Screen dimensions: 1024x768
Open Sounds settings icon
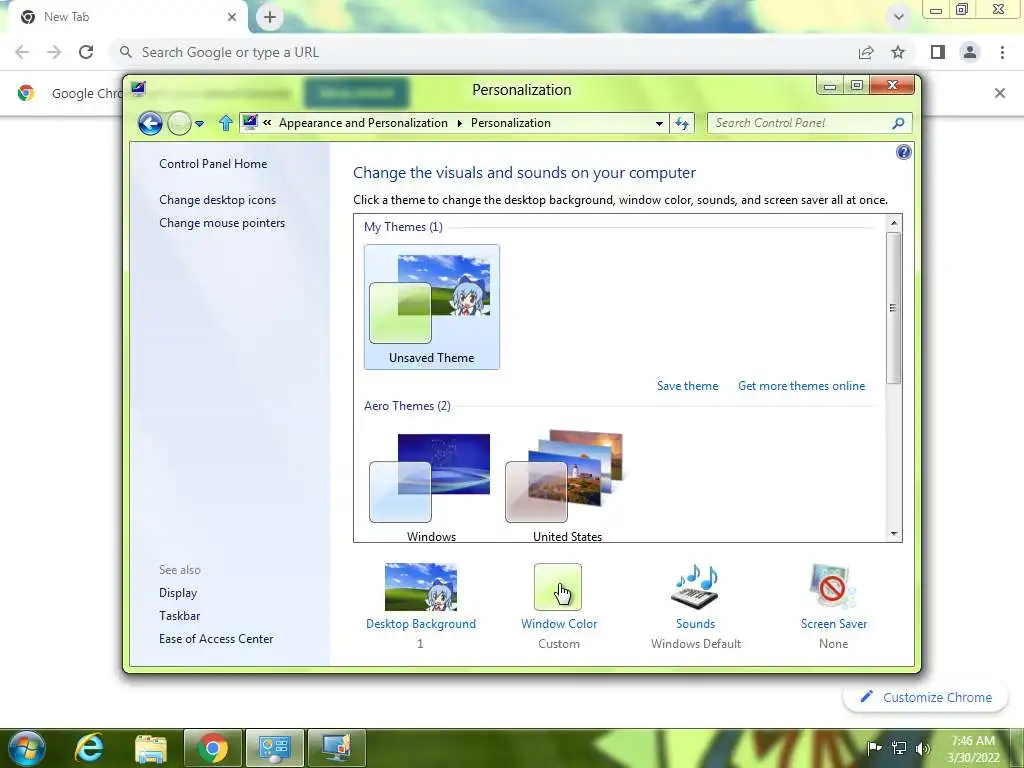[696, 587]
